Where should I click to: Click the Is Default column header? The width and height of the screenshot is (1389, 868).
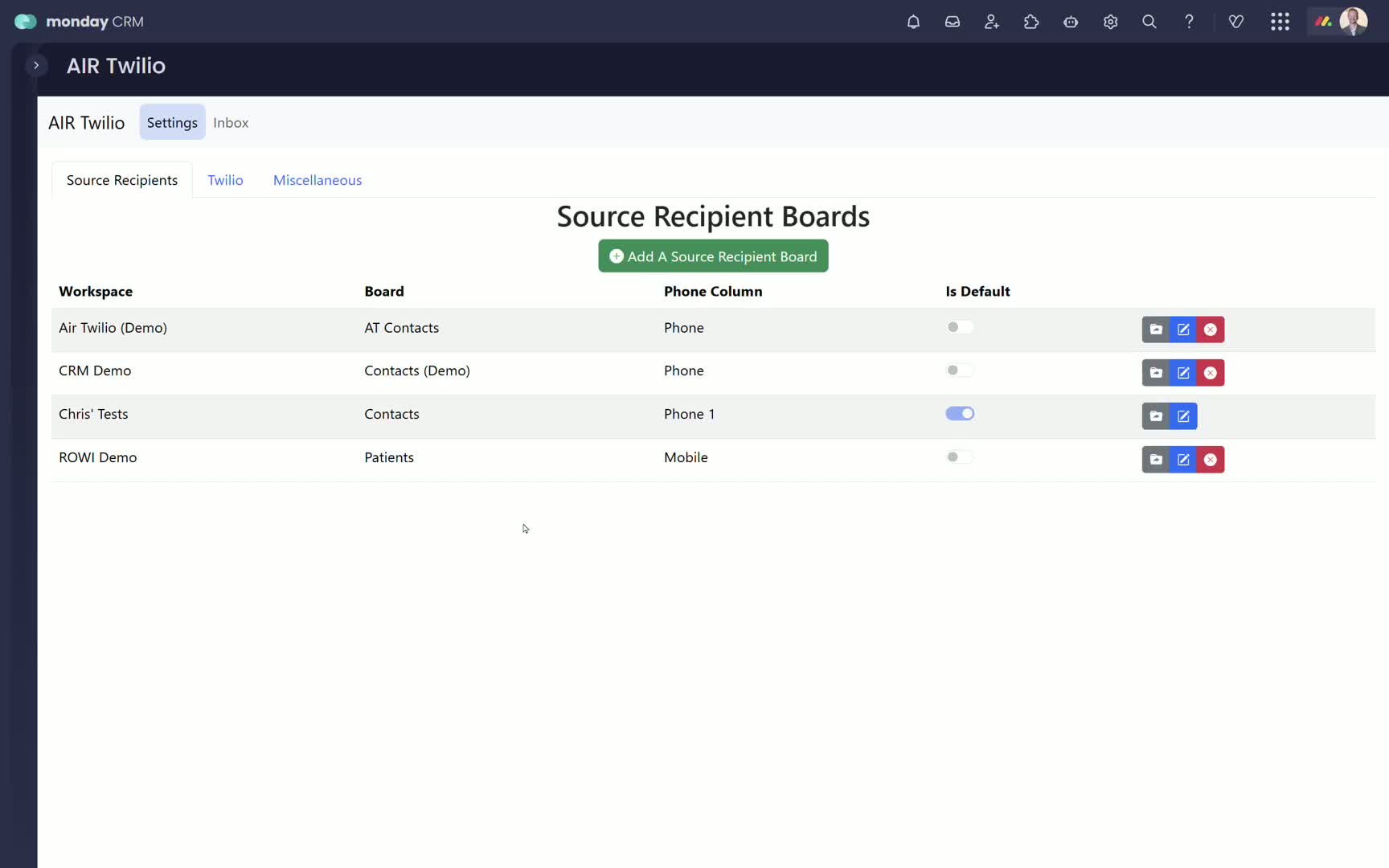tap(977, 291)
